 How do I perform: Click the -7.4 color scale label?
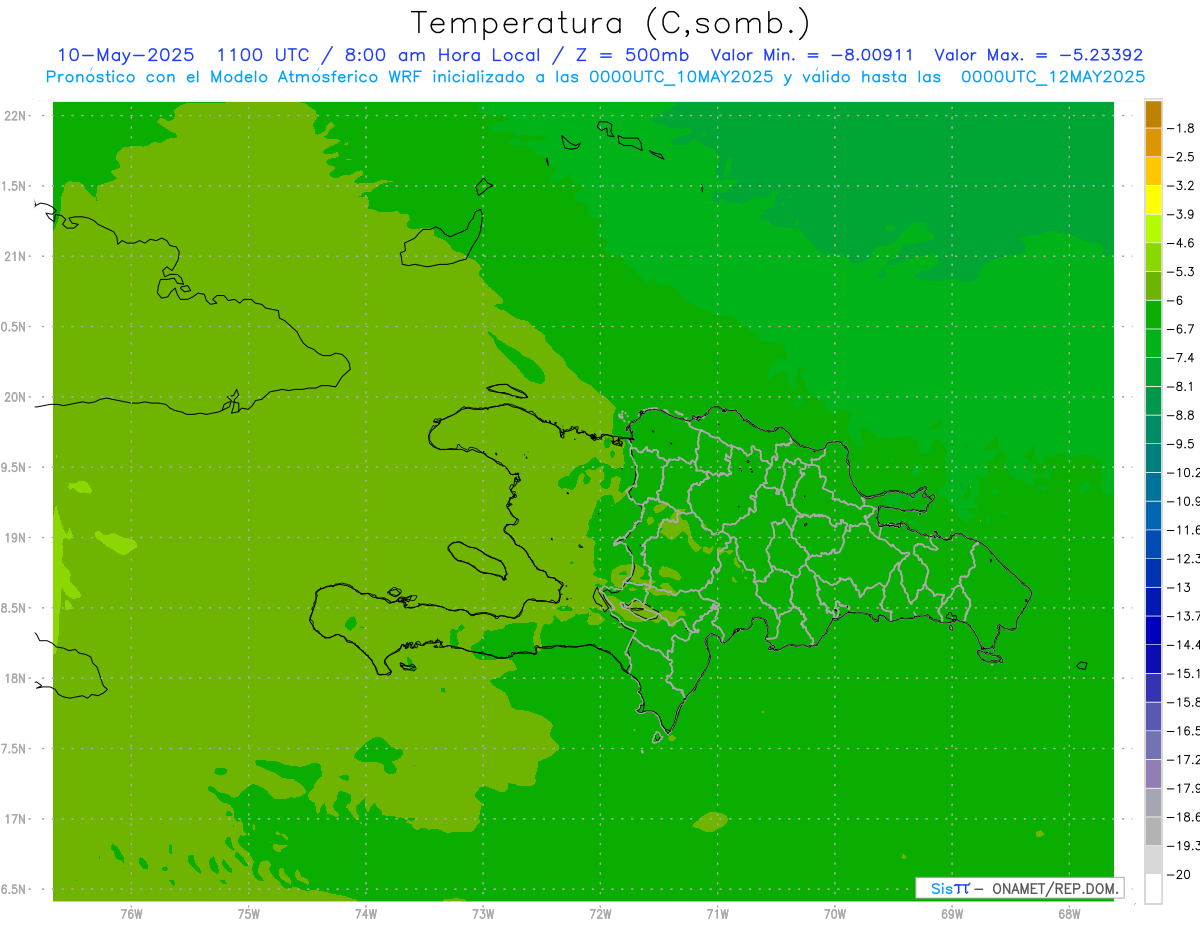(x=1182, y=358)
